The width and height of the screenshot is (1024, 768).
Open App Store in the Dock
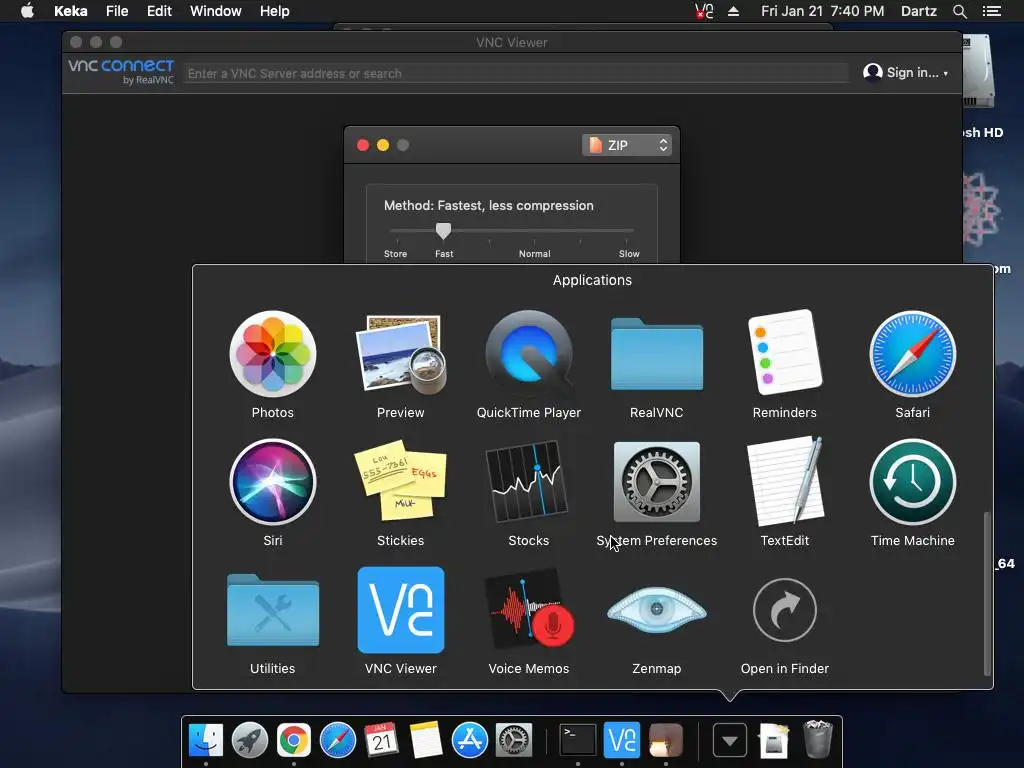tap(470, 741)
